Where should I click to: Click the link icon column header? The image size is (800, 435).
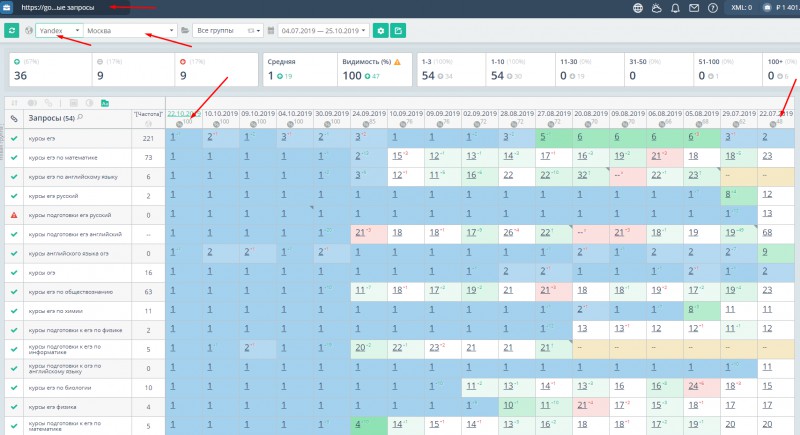[14, 119]
